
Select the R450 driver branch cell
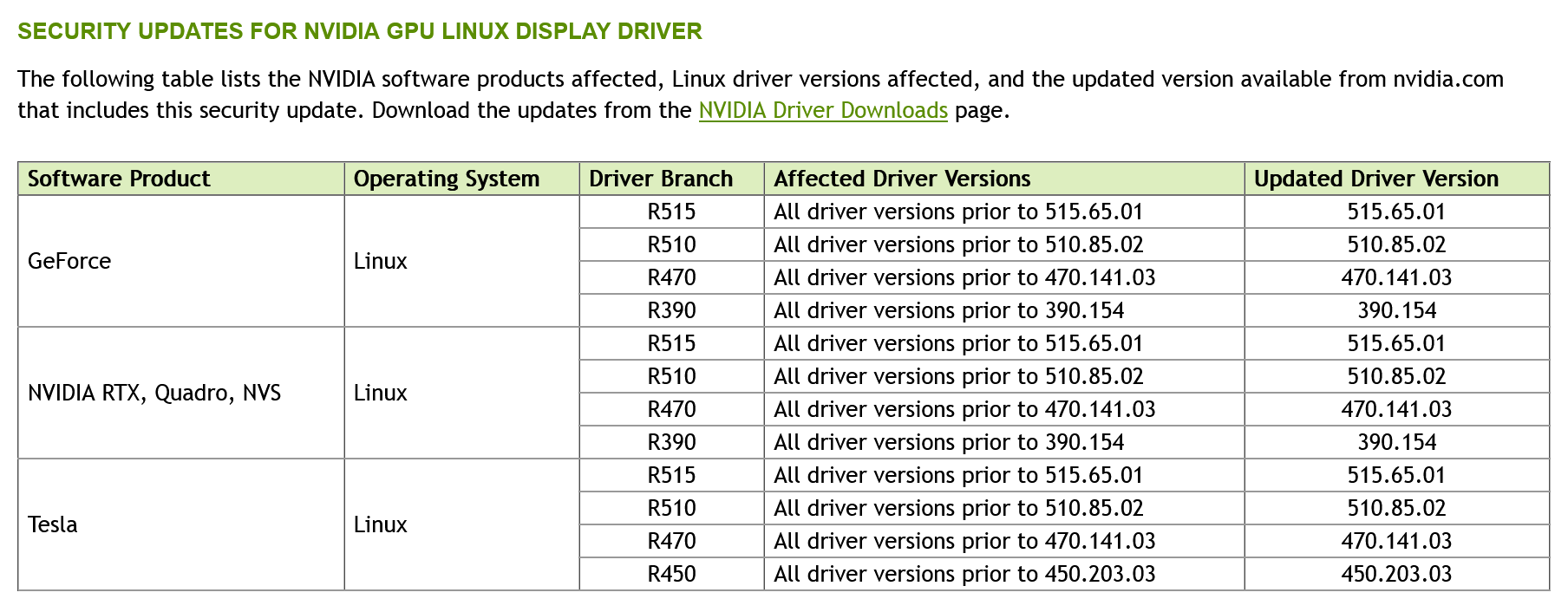(671, 574)
